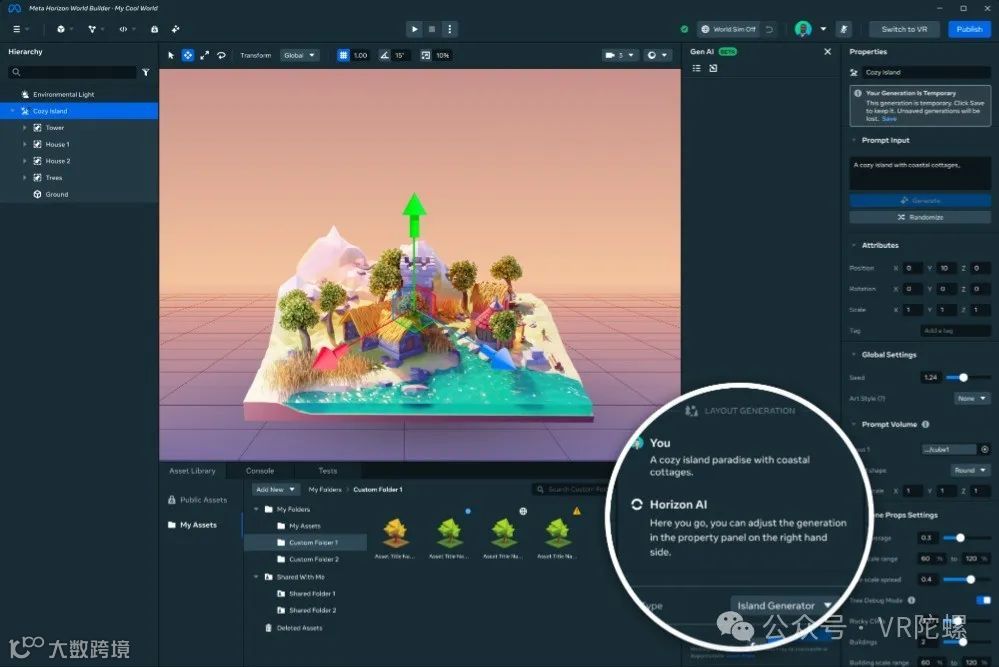Activate the scale tool
Image resolution: width=999 pixels, height=667 pixels.
(x=205, y=55)
